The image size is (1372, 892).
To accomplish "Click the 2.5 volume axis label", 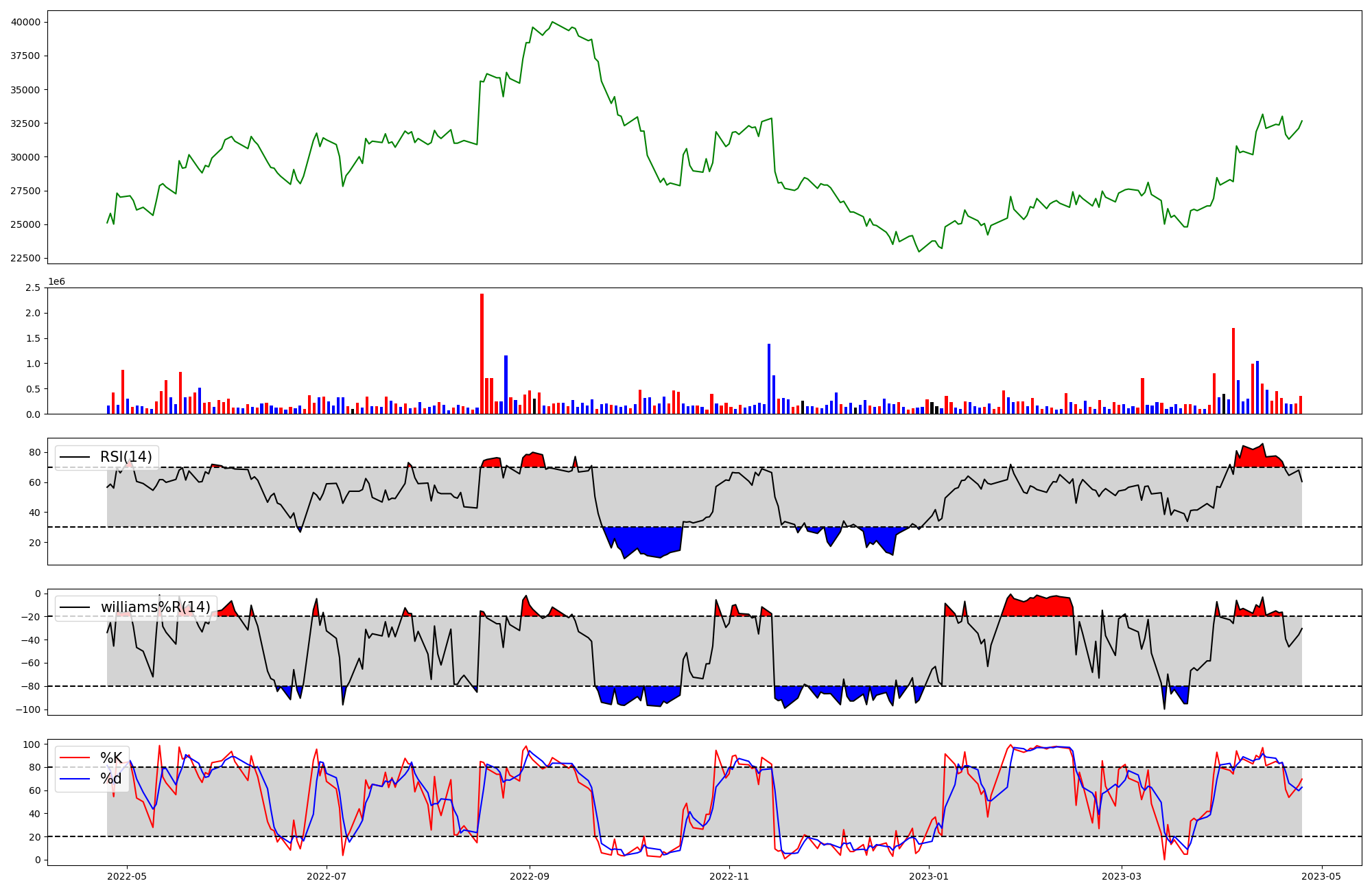I will click(33, 288).
